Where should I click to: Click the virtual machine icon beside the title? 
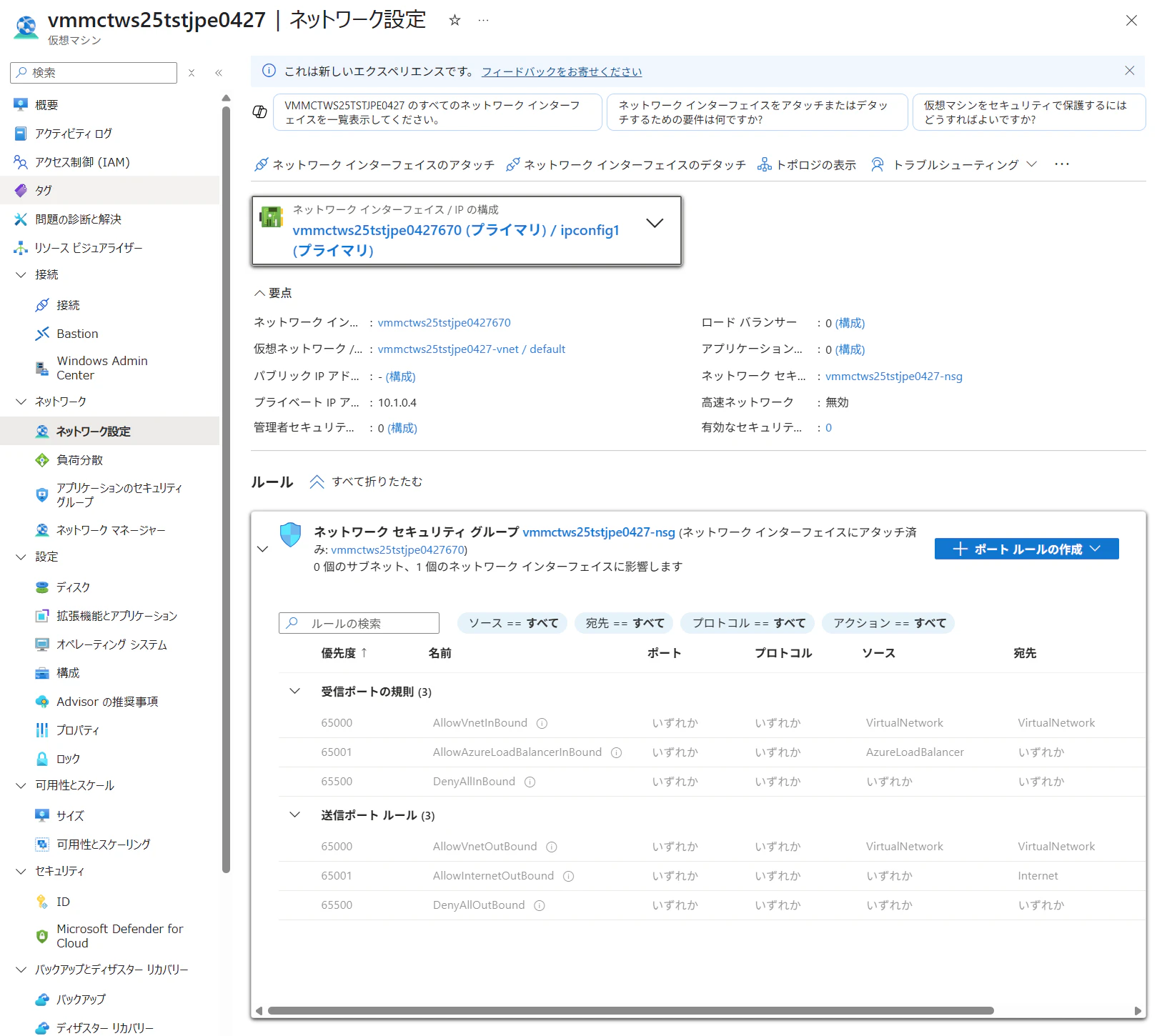pos(26,26)
